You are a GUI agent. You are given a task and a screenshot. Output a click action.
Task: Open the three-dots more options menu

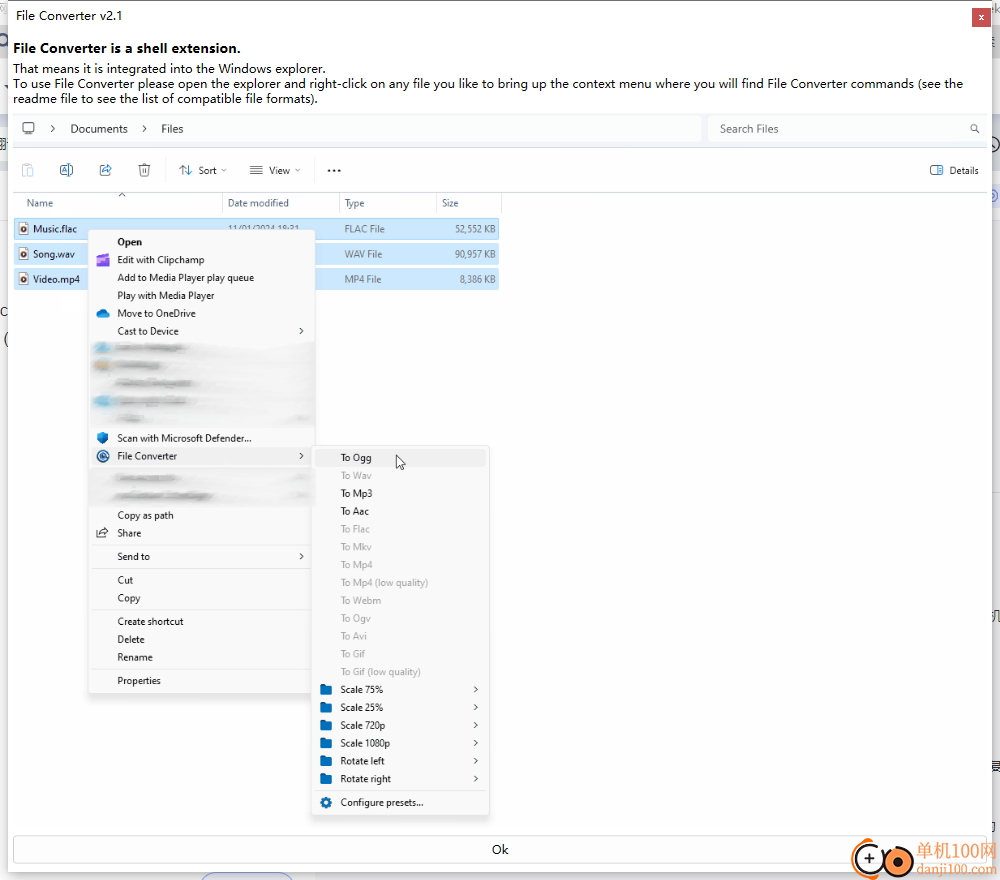334,170
